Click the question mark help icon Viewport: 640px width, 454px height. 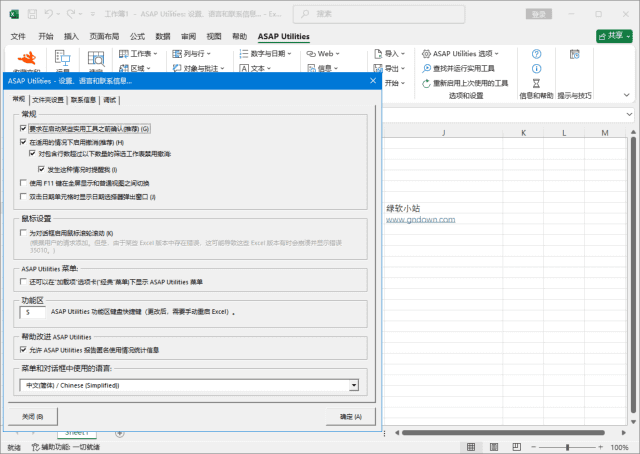pos(536,53)
